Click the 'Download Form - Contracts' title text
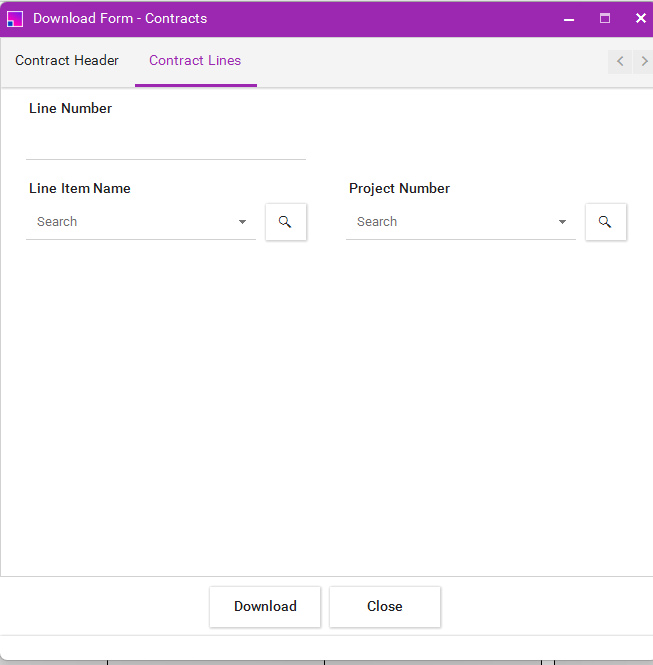The image size is (653, 665). tap(120, 19)
